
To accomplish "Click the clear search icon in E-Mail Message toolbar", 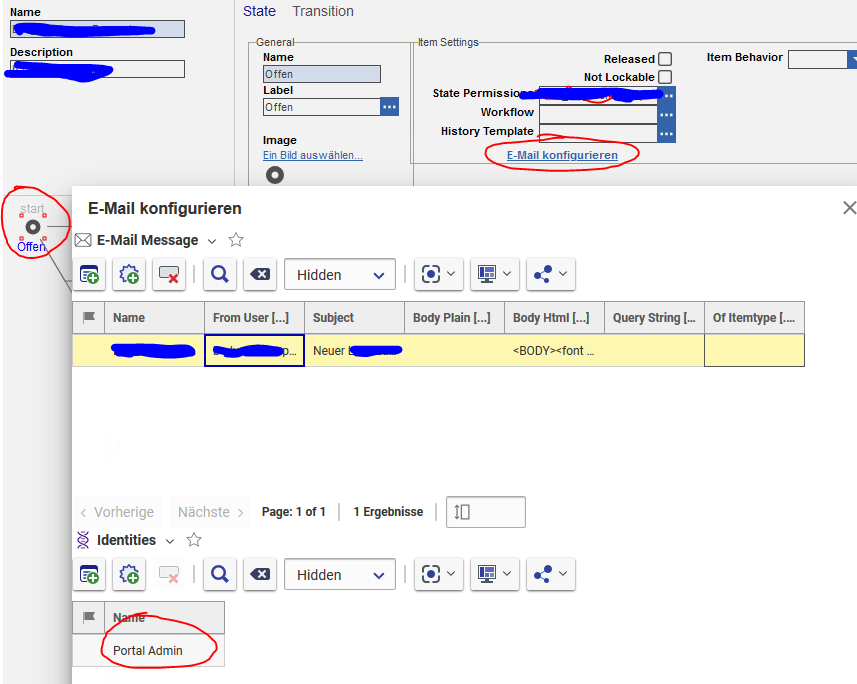I will 259,274.
